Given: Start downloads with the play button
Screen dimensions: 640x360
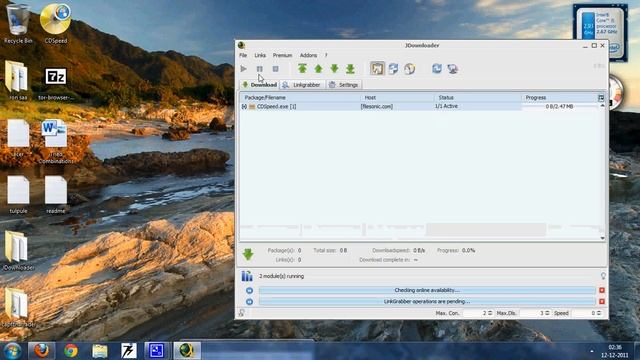Looking at the screenshot, I should pyautogui.click(x=244, y=69).
